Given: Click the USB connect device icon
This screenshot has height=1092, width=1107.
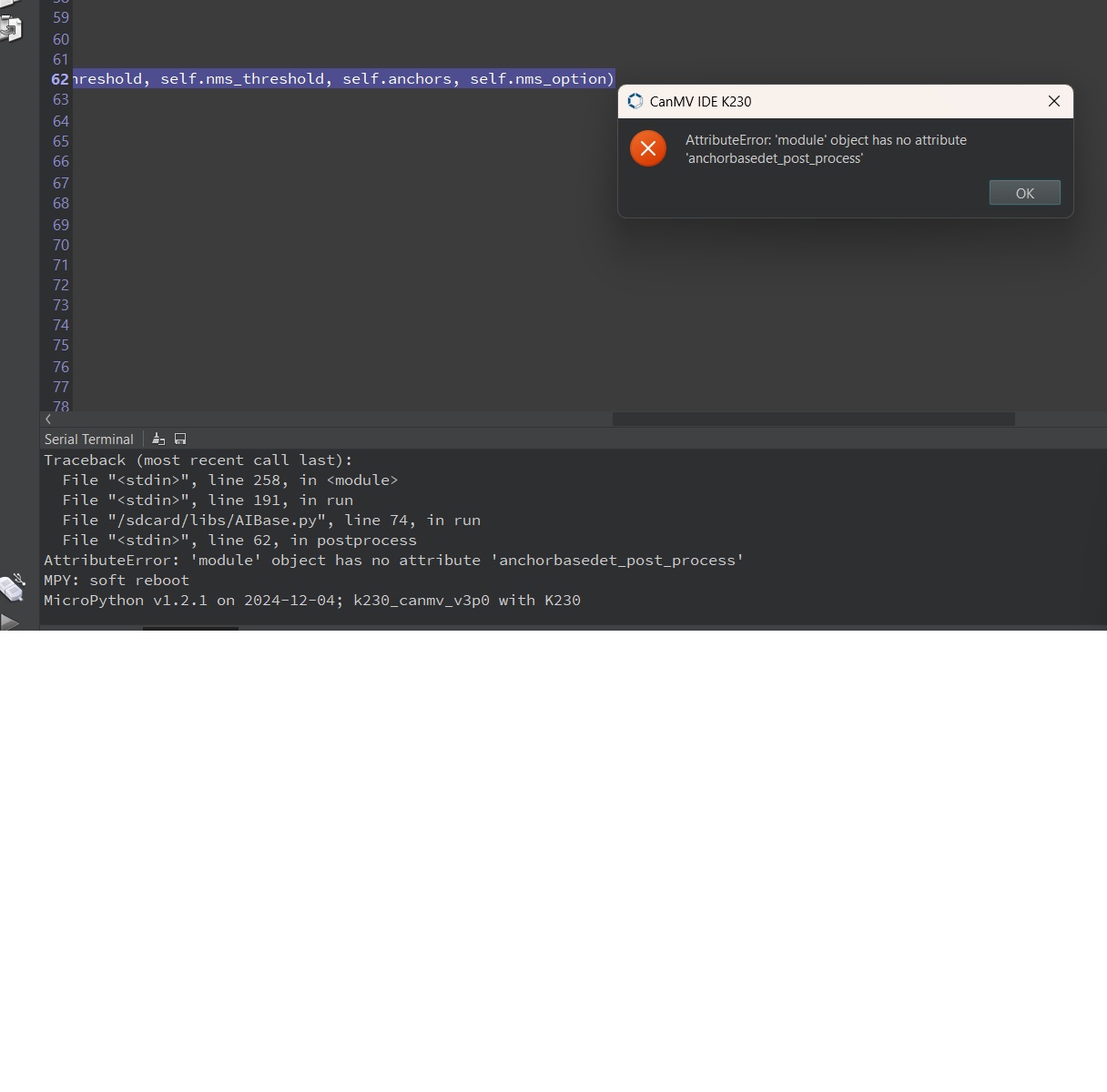Looking at the screenshot, I should point(12,589).
